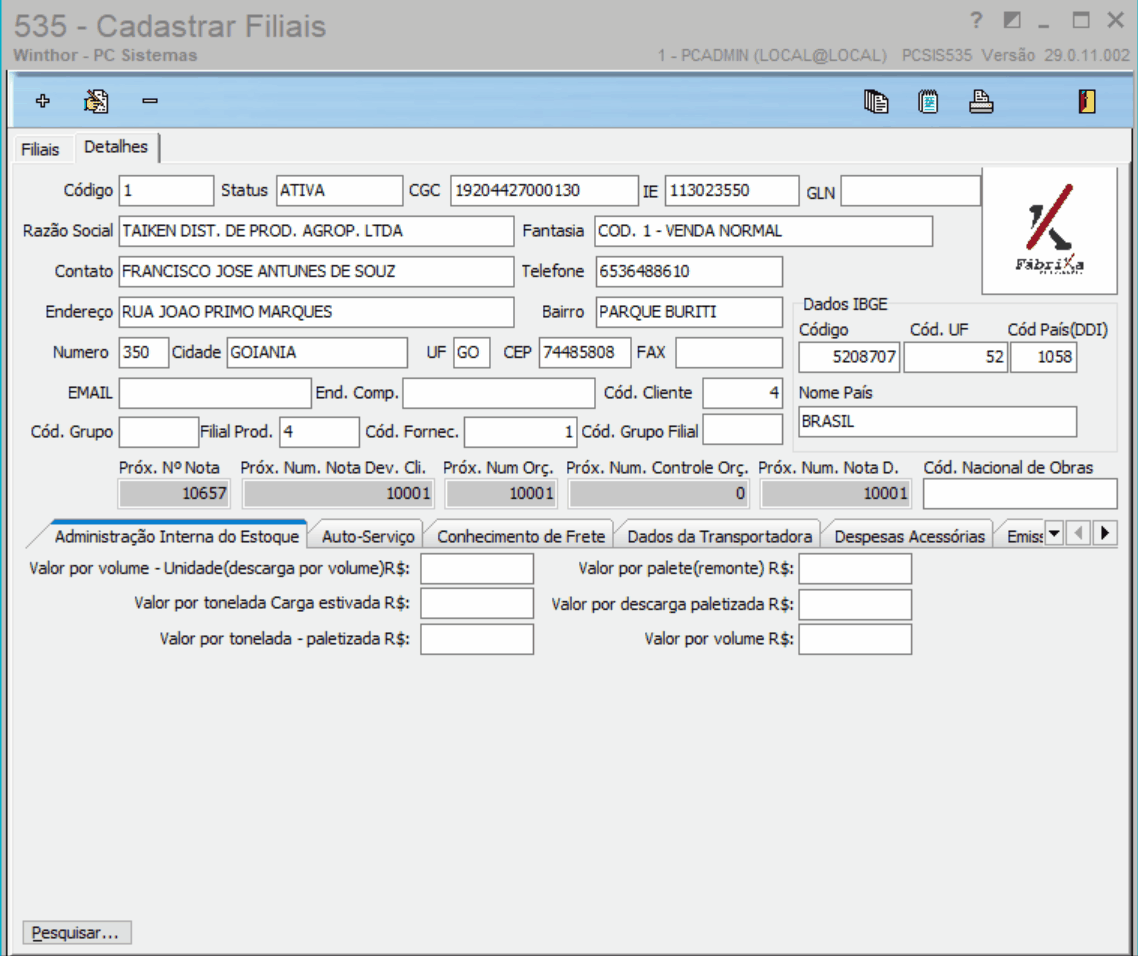1138x956 pixels.
Task: Click the empty FAX field
Action: 729,353
